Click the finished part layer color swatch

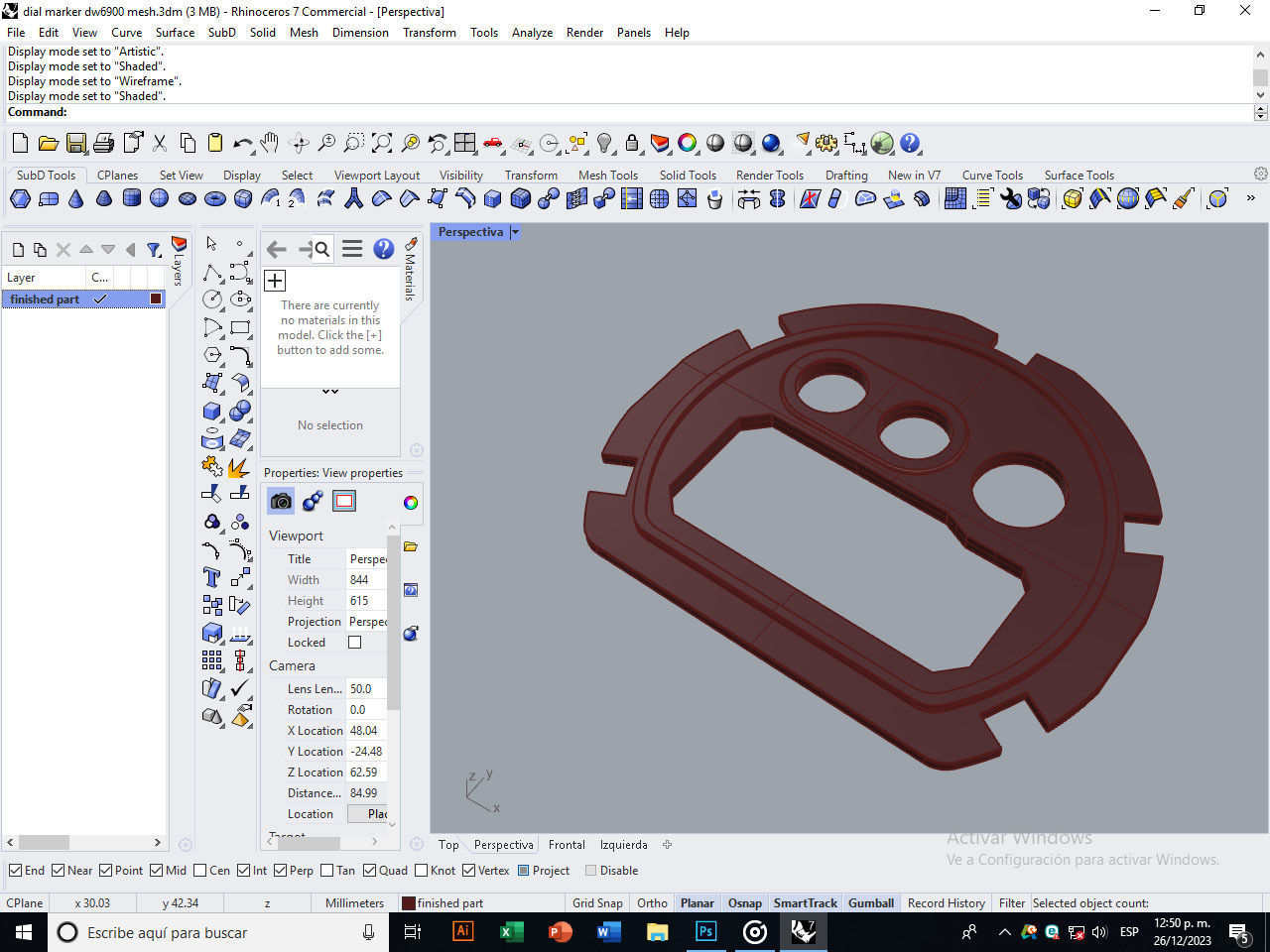point(156,298)
